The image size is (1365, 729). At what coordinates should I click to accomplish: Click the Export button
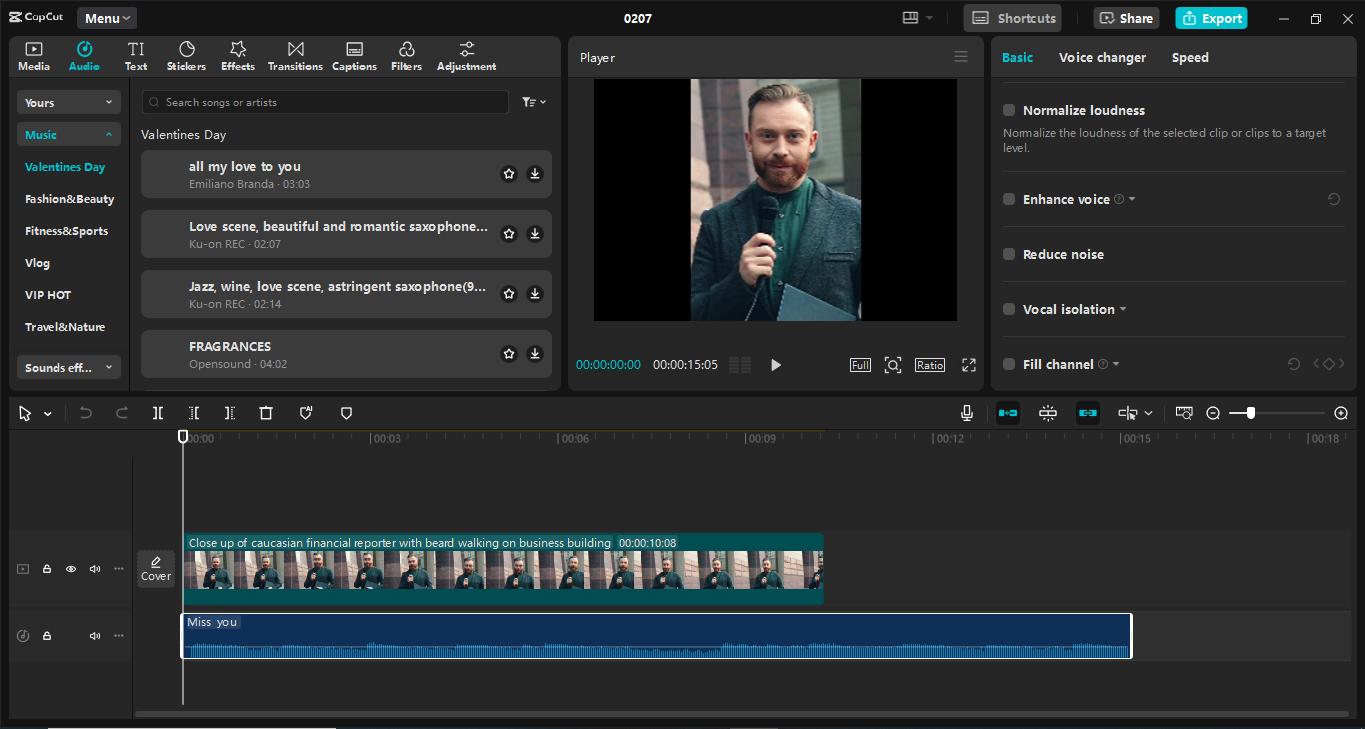[x=1211, y=18]
